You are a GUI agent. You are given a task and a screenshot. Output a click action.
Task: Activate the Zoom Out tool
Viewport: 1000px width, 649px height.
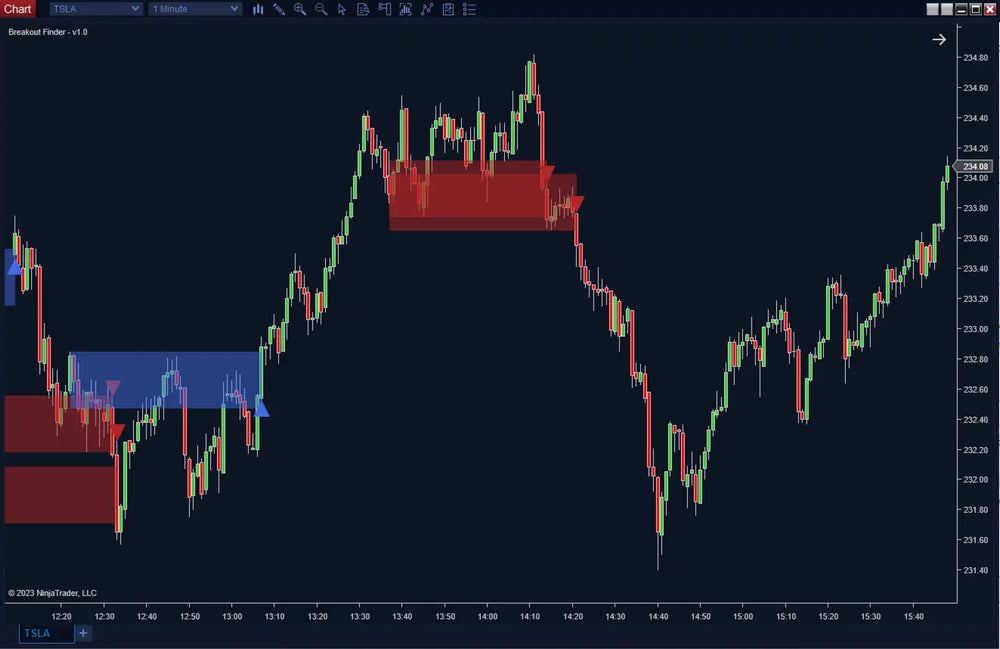[321, 9]
